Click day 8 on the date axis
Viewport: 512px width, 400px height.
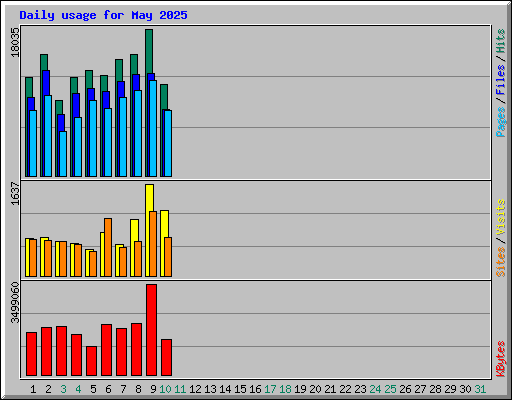pos(138,389)
